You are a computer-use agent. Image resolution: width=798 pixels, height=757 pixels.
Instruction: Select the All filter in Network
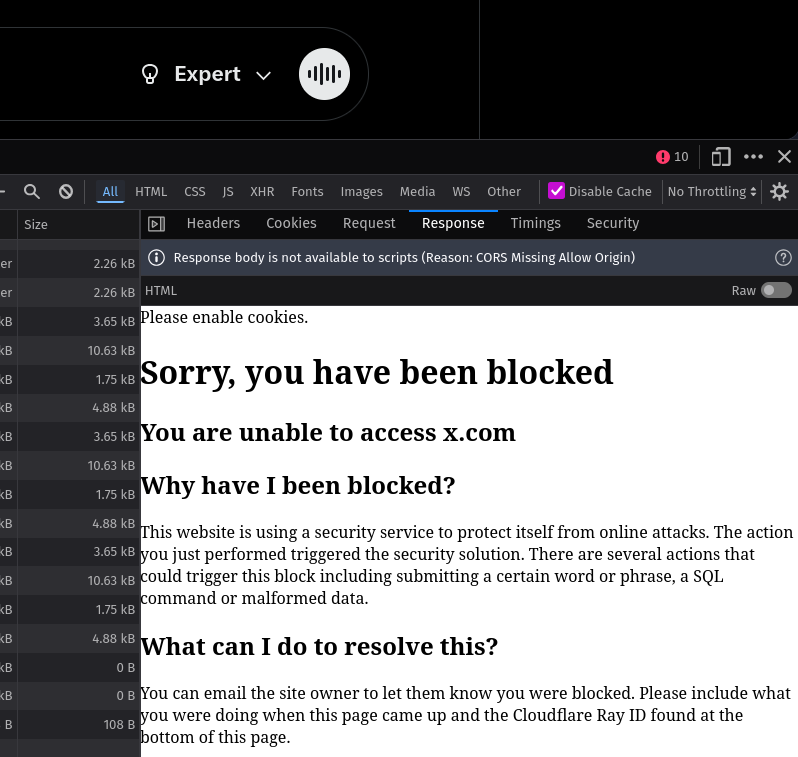[x=110, y=191]
